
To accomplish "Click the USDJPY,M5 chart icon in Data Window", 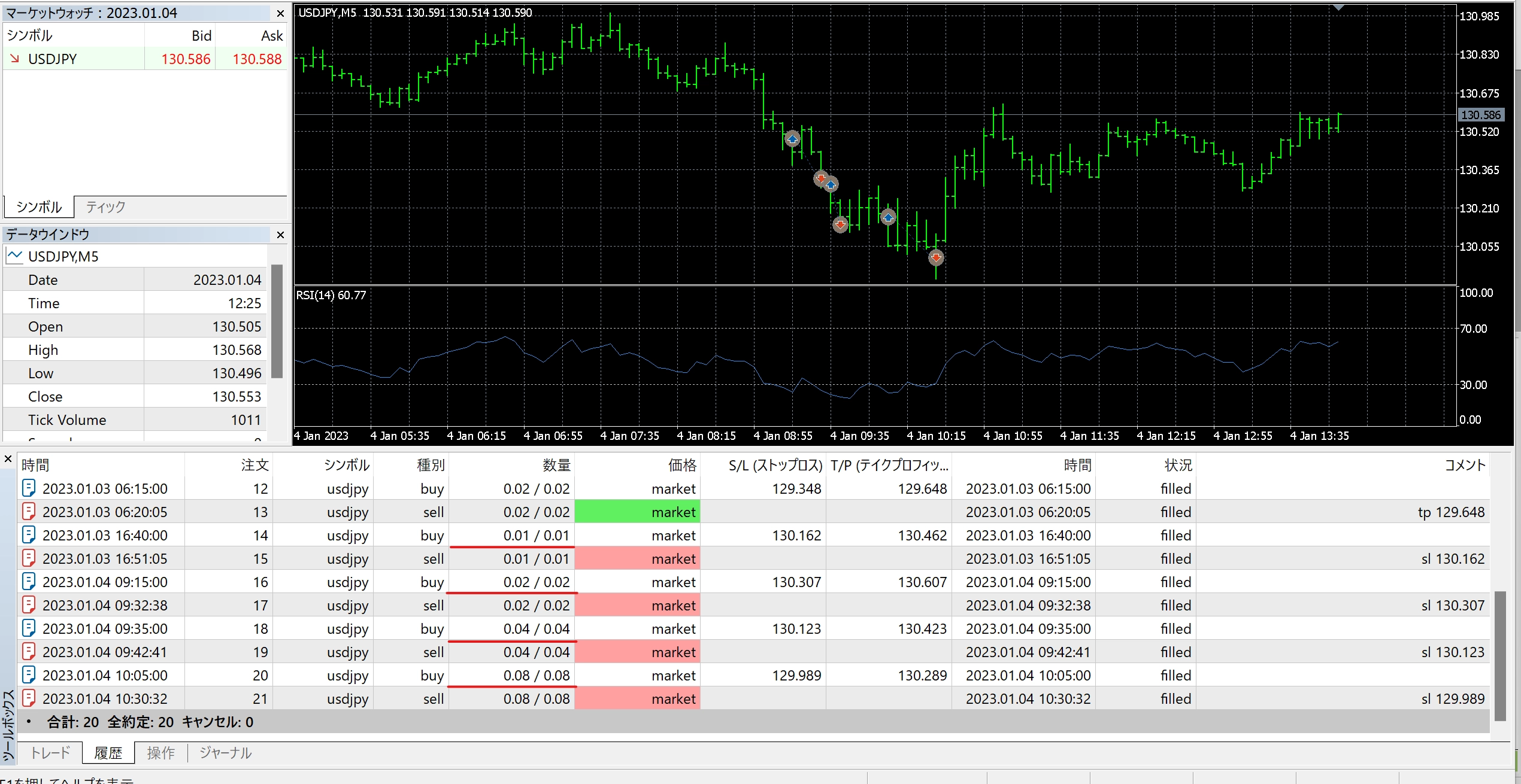I will pos(14,256).
